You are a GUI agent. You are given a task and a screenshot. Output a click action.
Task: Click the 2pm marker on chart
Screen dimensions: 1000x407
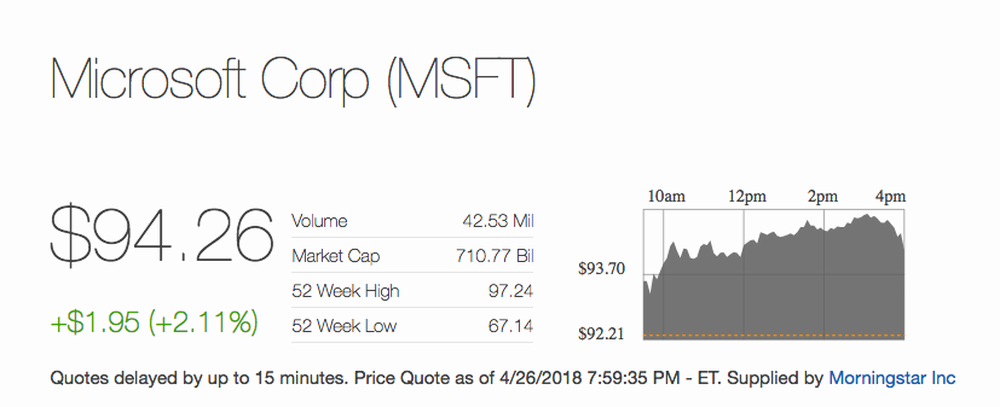coord(823,196)
